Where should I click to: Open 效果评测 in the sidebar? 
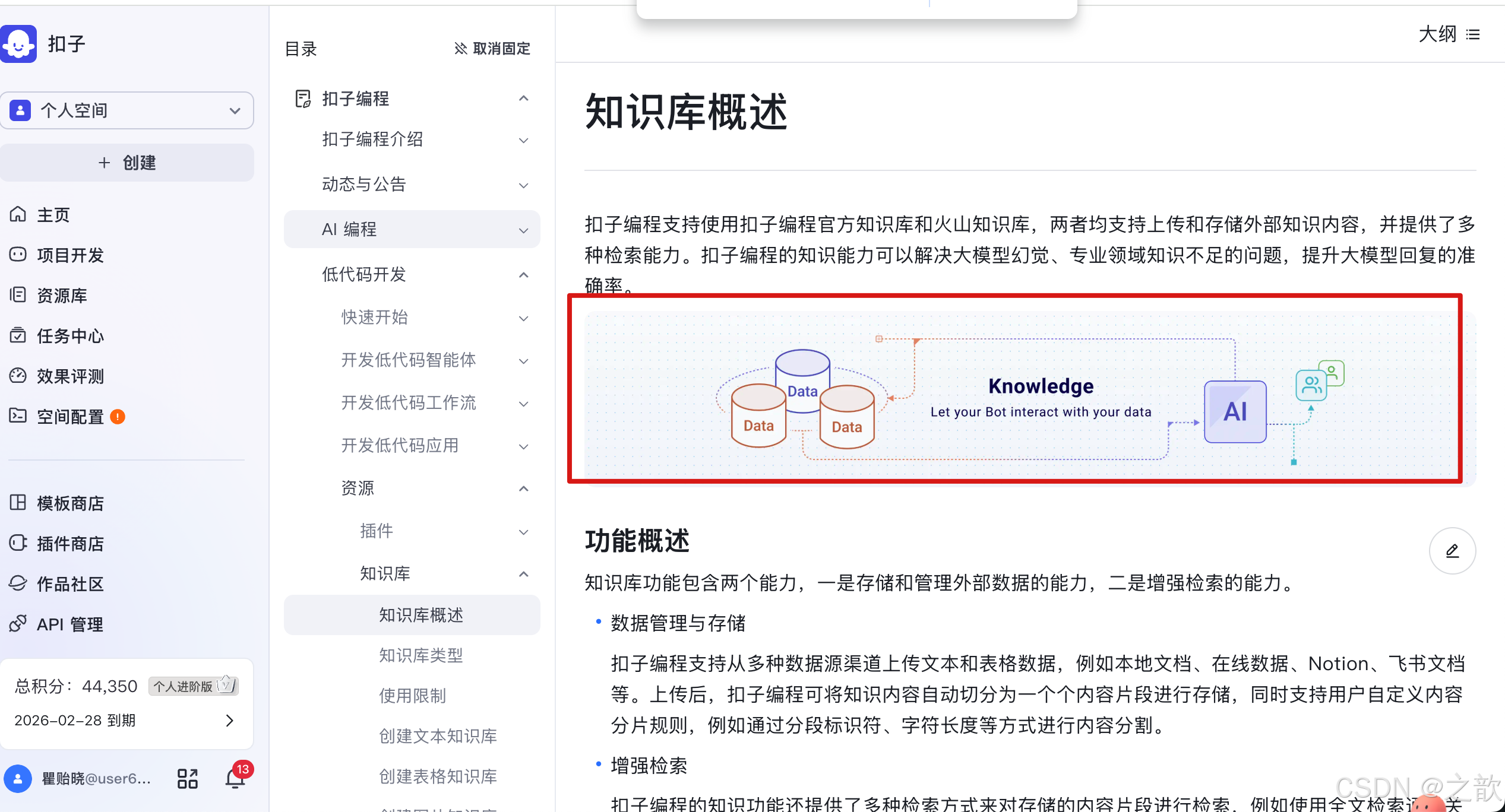pyautogui.click(x=19, y=376)
